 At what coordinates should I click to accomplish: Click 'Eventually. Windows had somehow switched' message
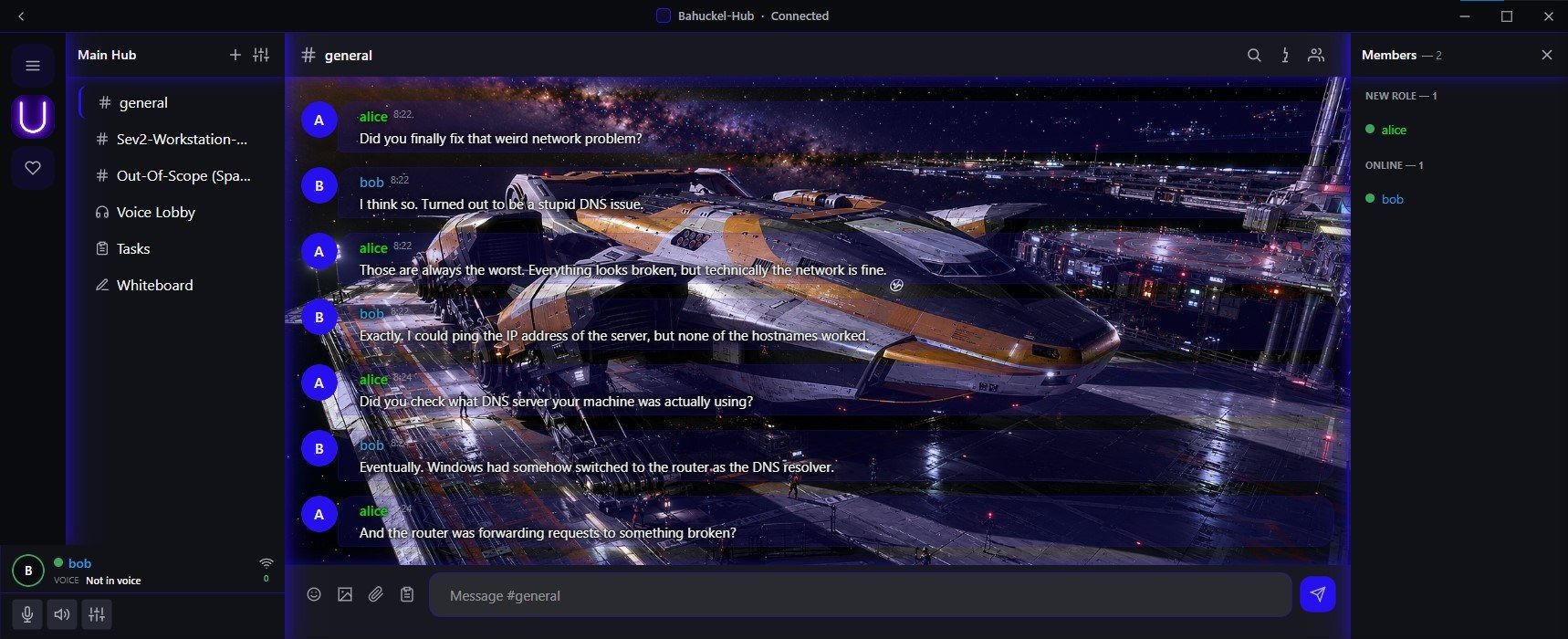point(596,467)
